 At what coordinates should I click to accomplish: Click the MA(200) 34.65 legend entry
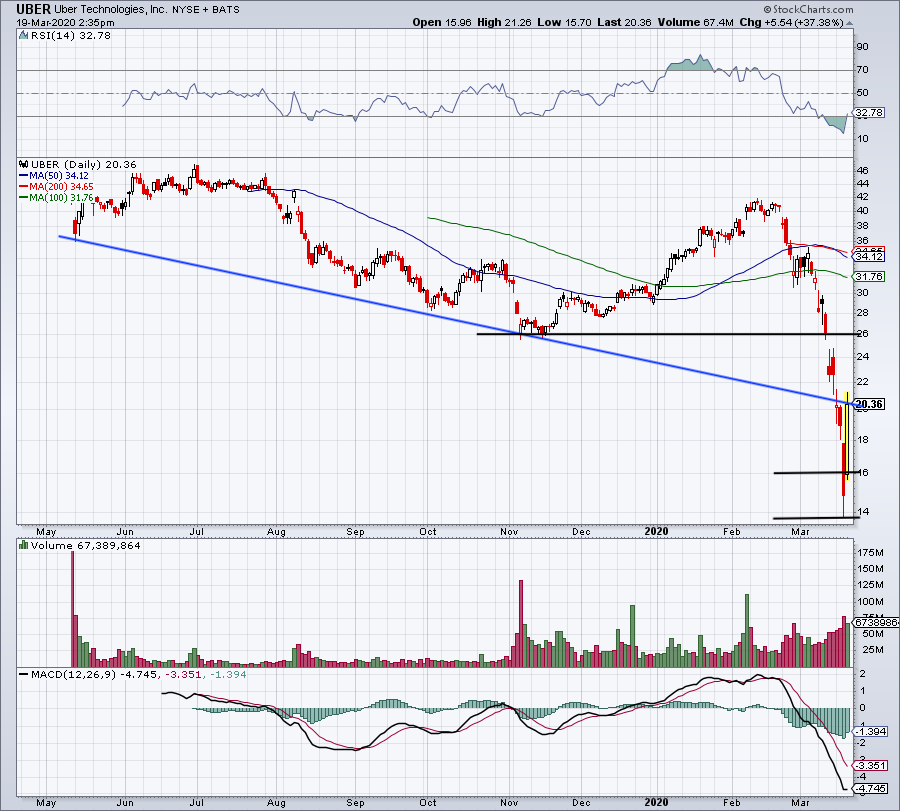(x=56, y=187)
